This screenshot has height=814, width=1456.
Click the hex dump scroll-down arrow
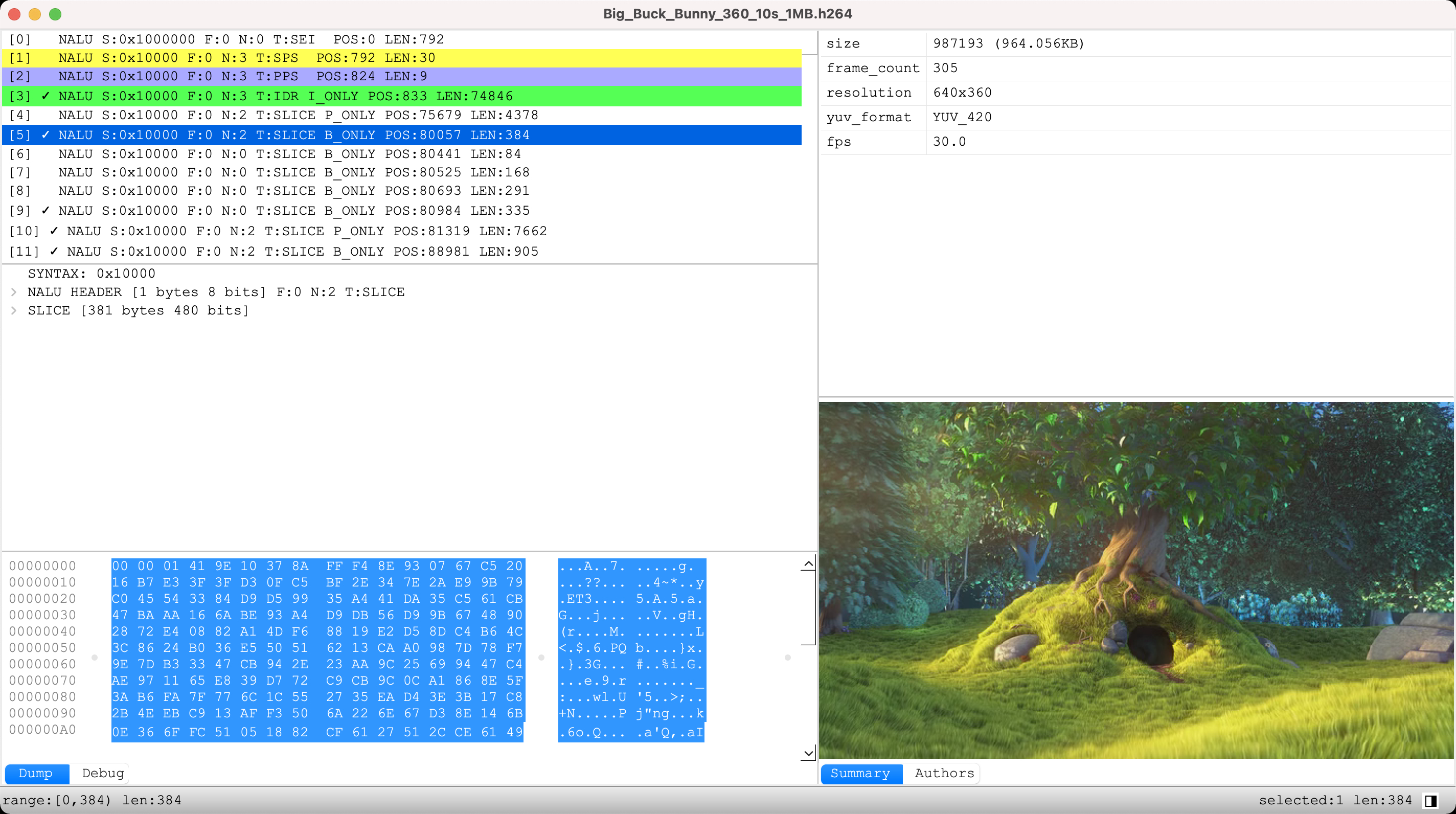coord(808,753)
